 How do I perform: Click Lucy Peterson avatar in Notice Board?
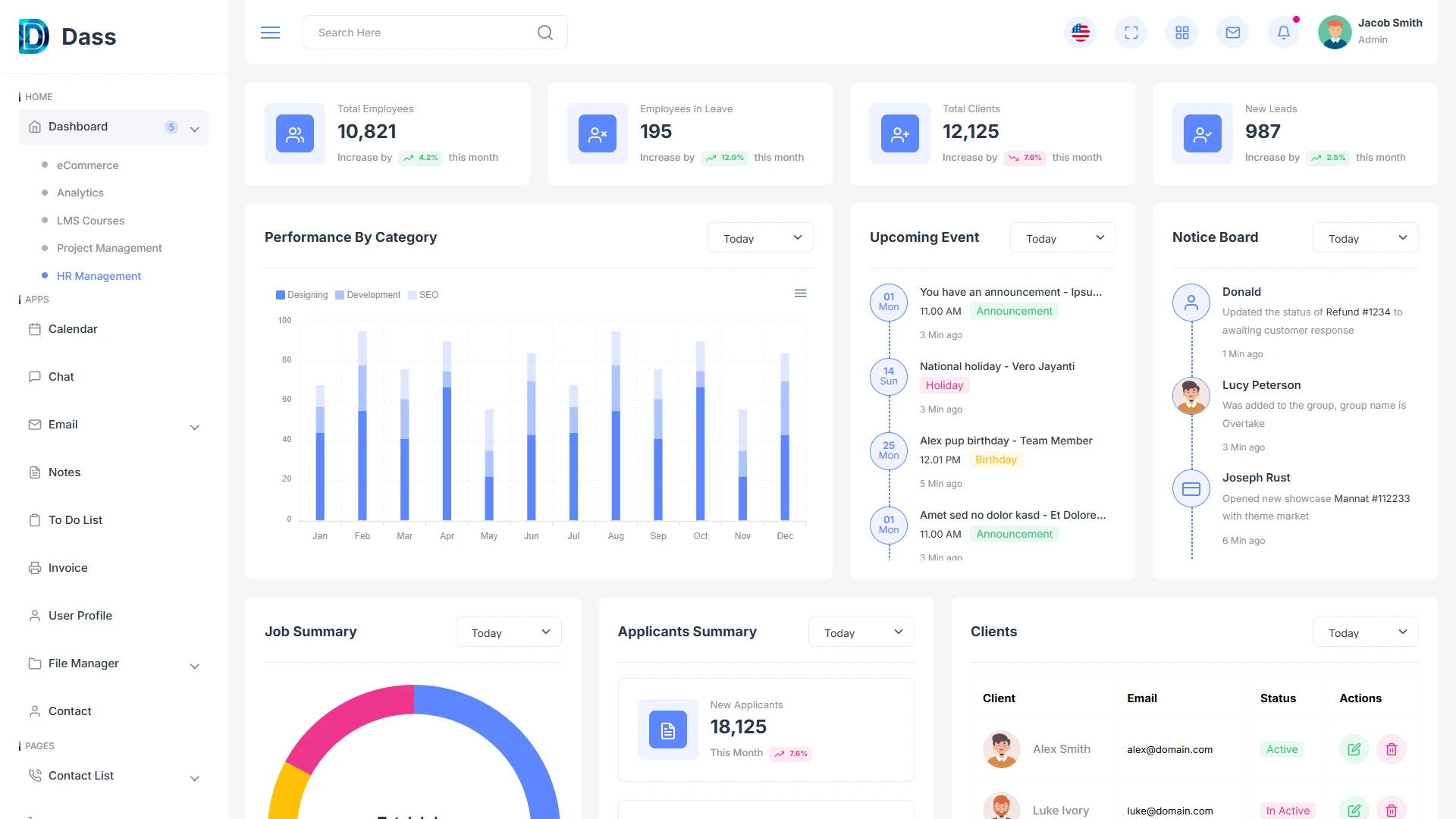click(1191, 396)
